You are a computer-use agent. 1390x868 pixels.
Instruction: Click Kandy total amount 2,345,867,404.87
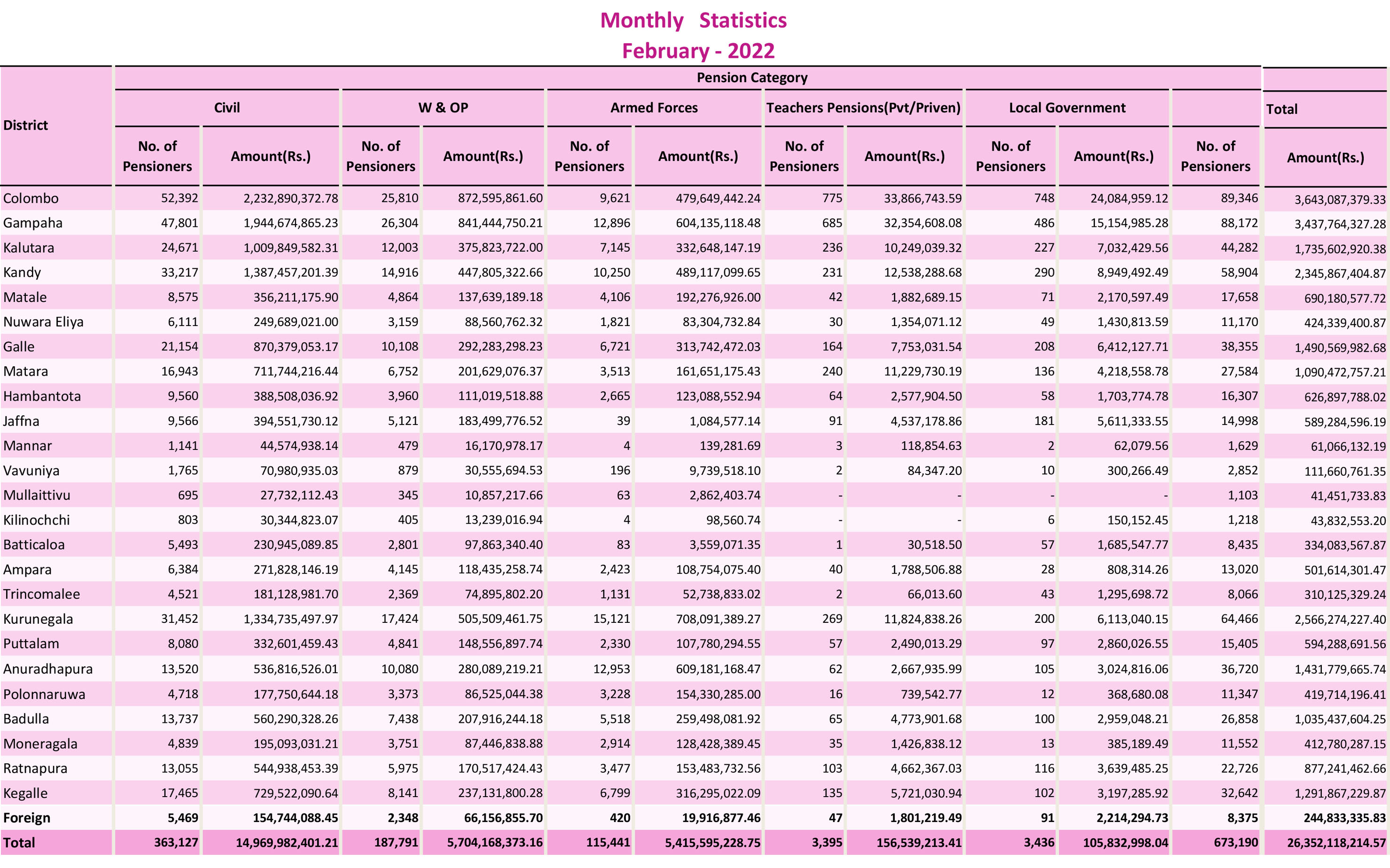1340,274
